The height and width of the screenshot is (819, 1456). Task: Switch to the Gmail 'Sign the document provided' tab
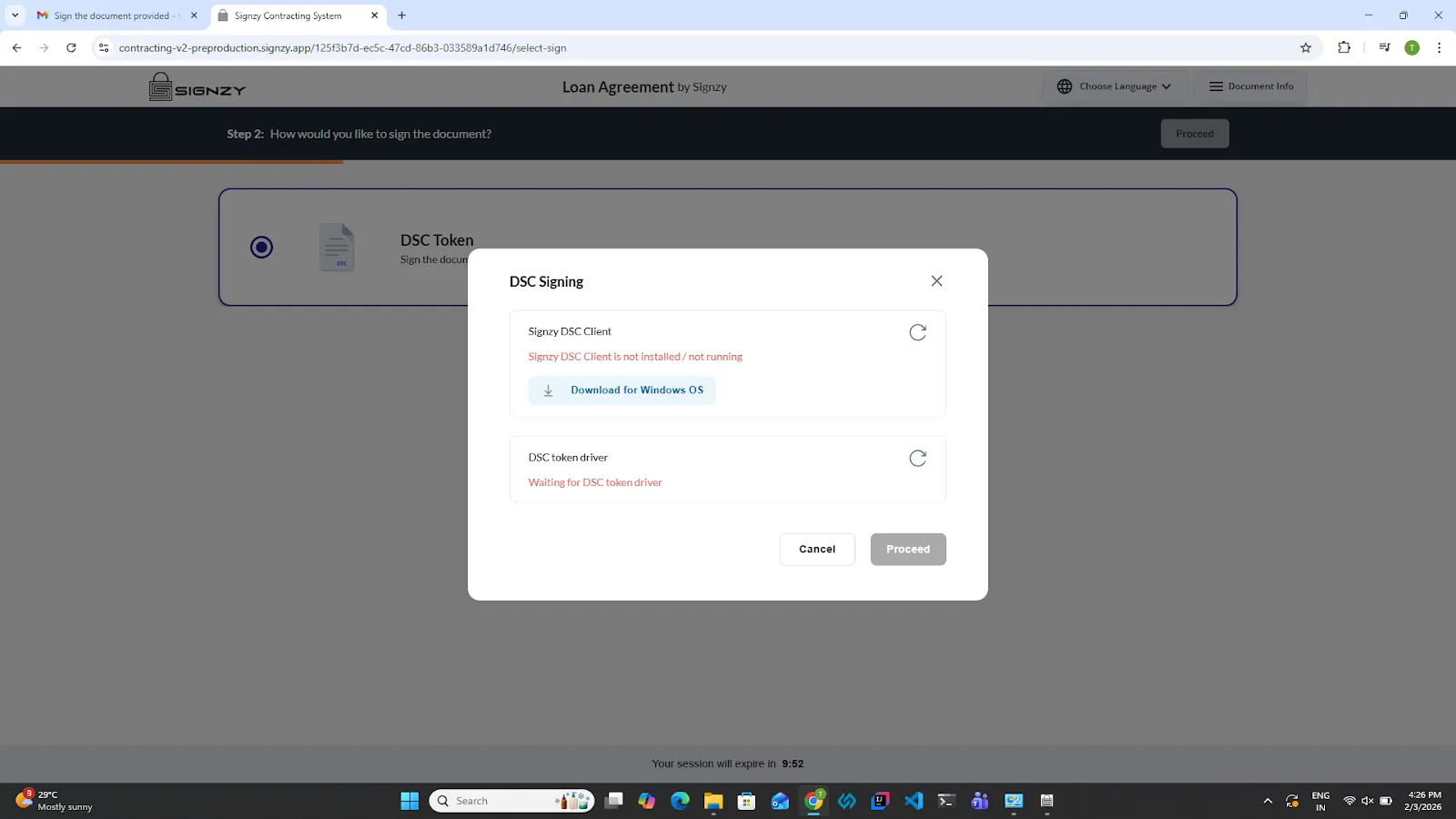coord(116,15)
